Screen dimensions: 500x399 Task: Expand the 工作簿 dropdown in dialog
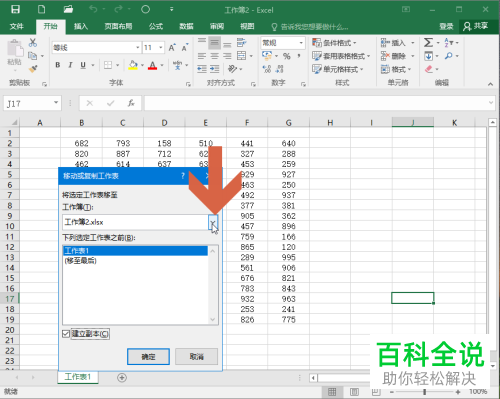[213, 222]
